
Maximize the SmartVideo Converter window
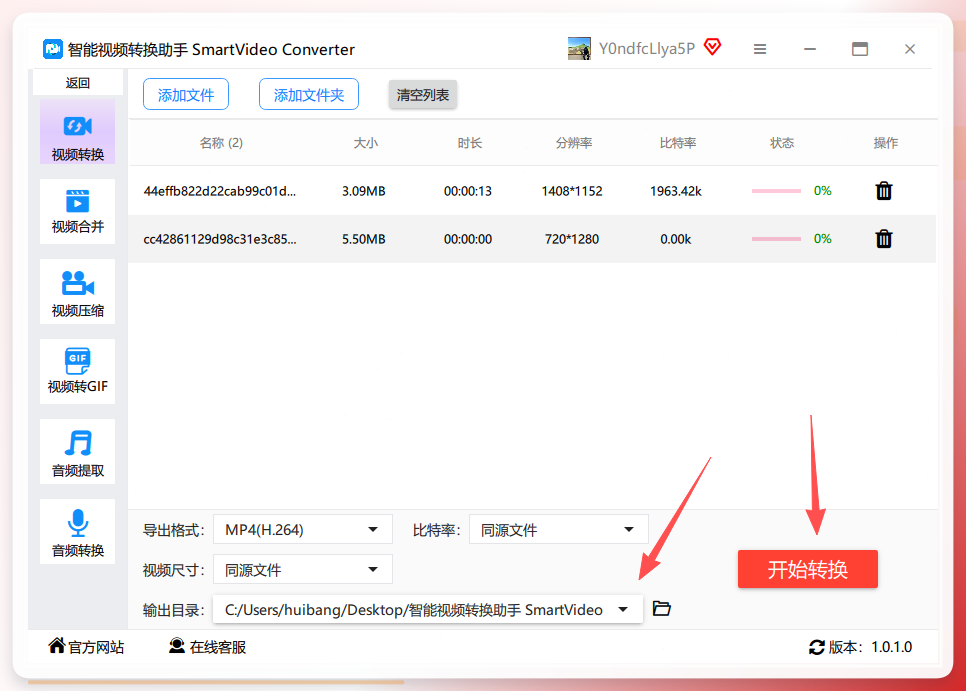tap(859, 49)
